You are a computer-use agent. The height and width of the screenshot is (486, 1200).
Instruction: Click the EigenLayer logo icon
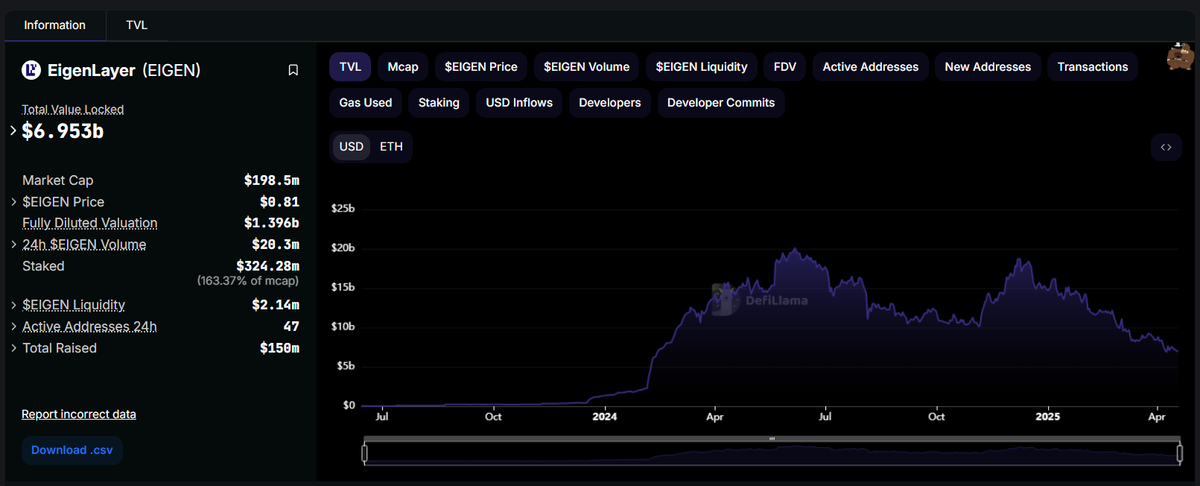point(31,70)
